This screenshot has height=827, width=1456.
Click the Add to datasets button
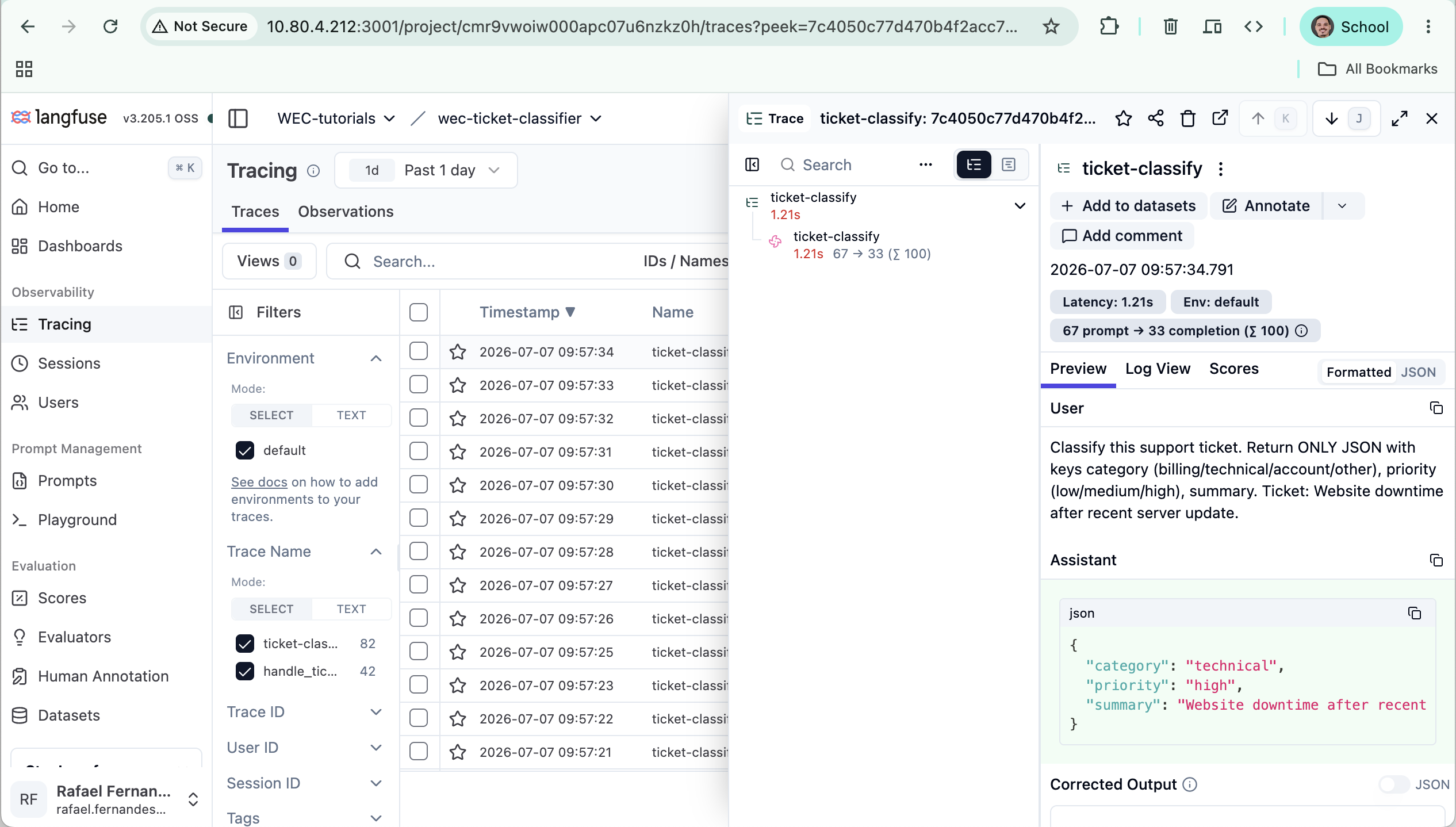[x=1128, y=206]
